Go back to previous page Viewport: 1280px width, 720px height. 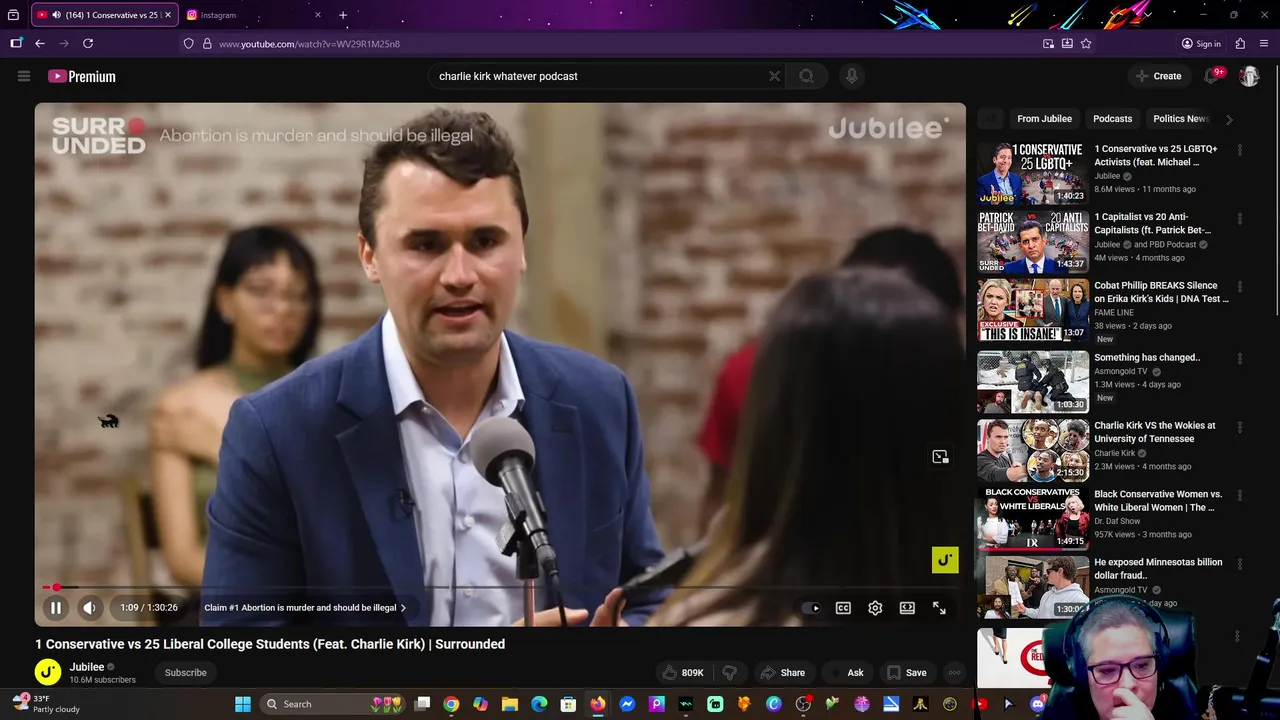click(40, 43)
